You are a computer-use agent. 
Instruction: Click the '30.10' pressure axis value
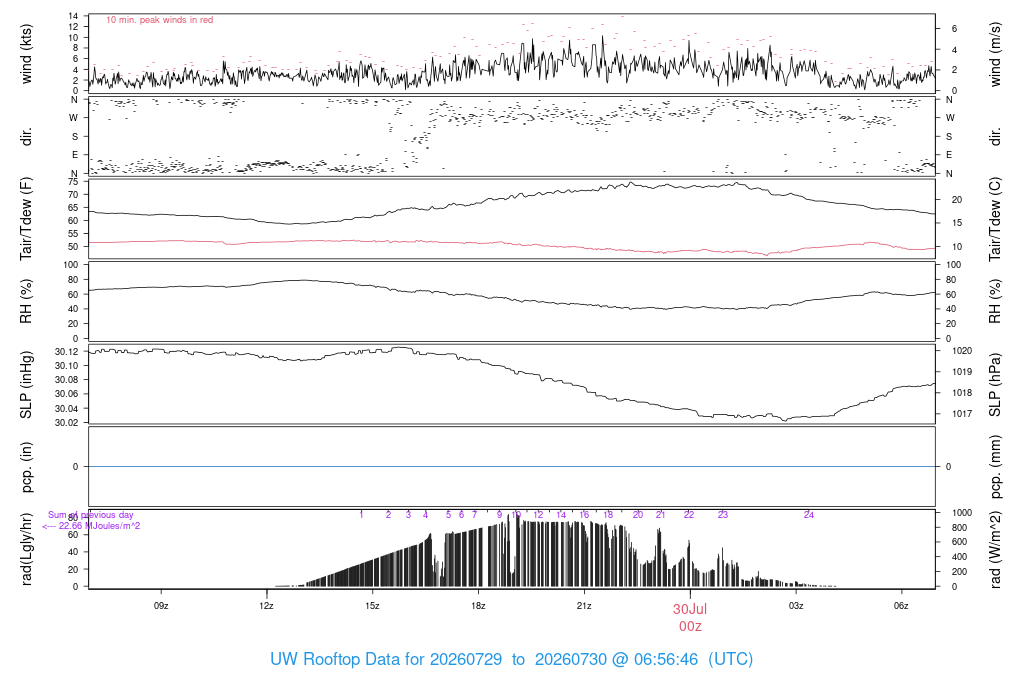[66, 366]
